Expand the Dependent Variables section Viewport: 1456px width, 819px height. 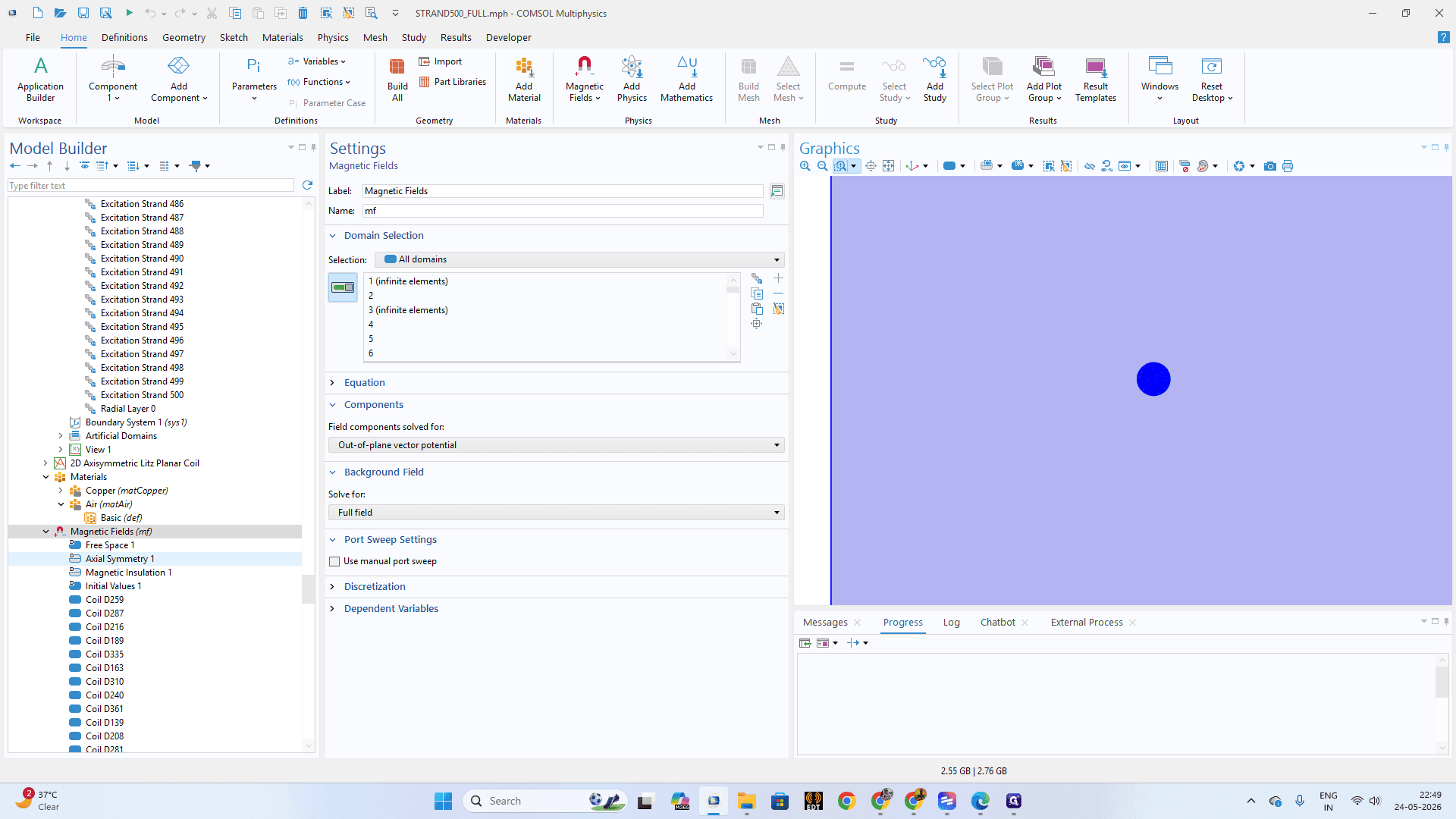(x=332, y=609)
